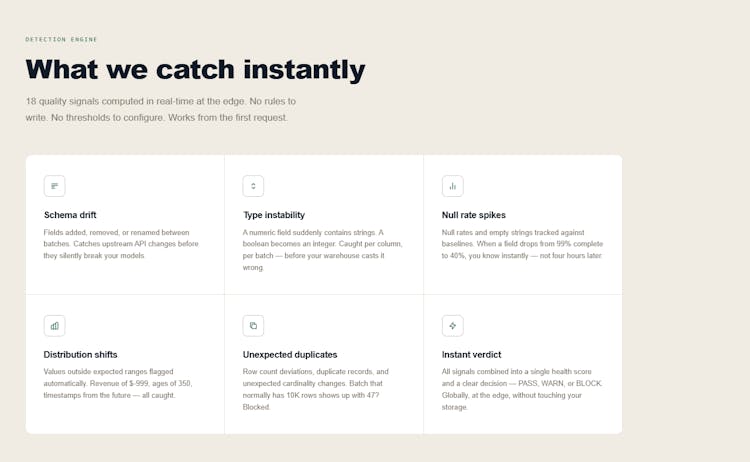Click the Distribution shifts chart icon
The width and height of the screenshot is (750, 462).
55,326
